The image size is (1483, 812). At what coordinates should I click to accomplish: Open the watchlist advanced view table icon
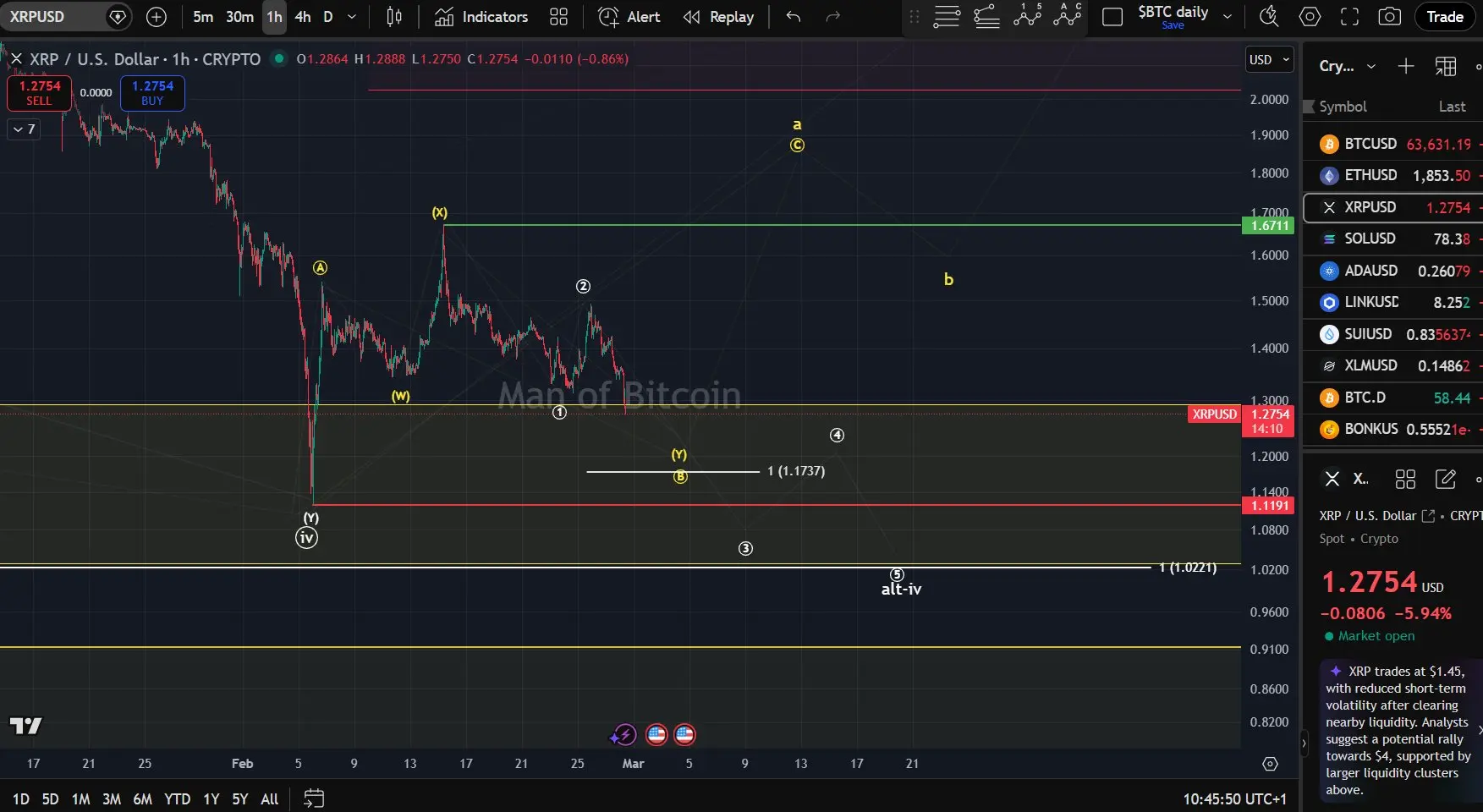(1446, 66)
